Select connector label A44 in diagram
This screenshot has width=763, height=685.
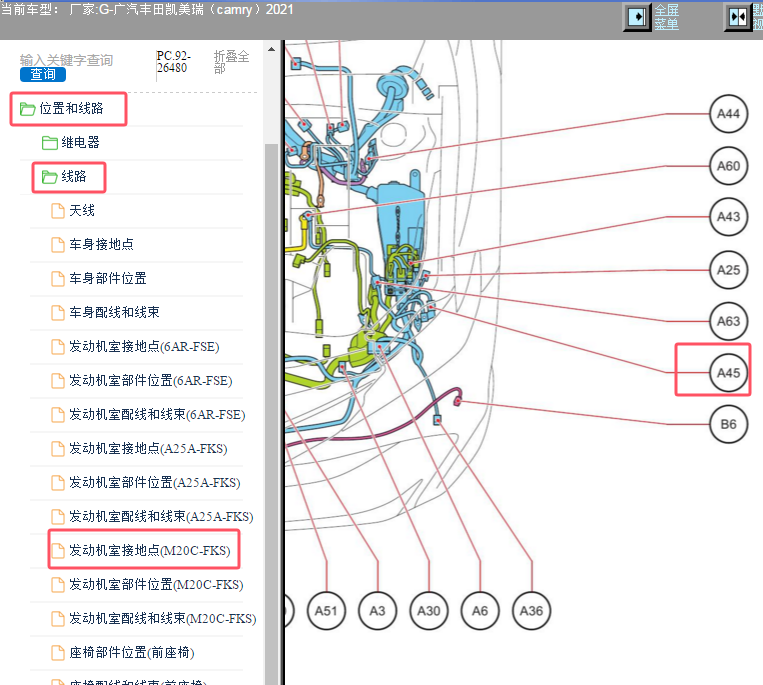pos(728,114)
